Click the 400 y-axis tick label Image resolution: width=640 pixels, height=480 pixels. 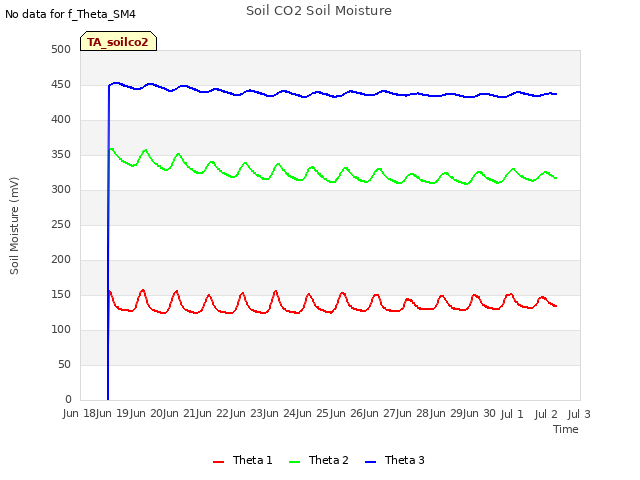pyautogui.click(x=61, y=120)
